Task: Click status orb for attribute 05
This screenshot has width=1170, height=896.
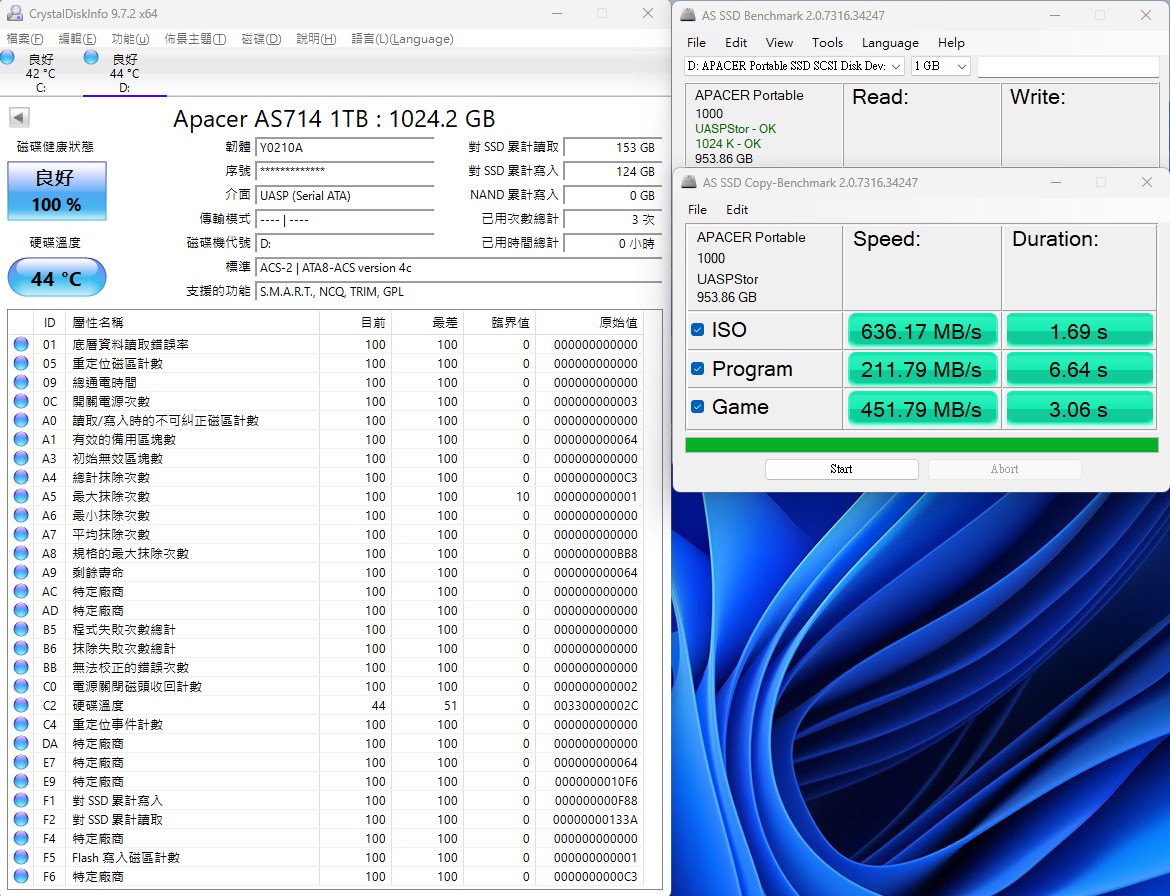Action: click(x=21, y=363)
